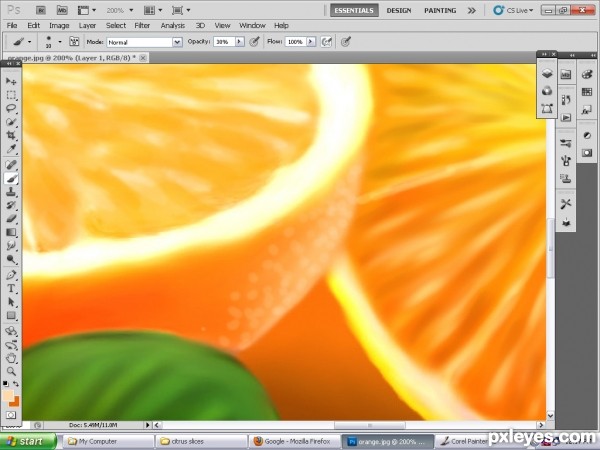Show more workspaces with double arrow
600x450 pixels.
(x=471, y=11)
